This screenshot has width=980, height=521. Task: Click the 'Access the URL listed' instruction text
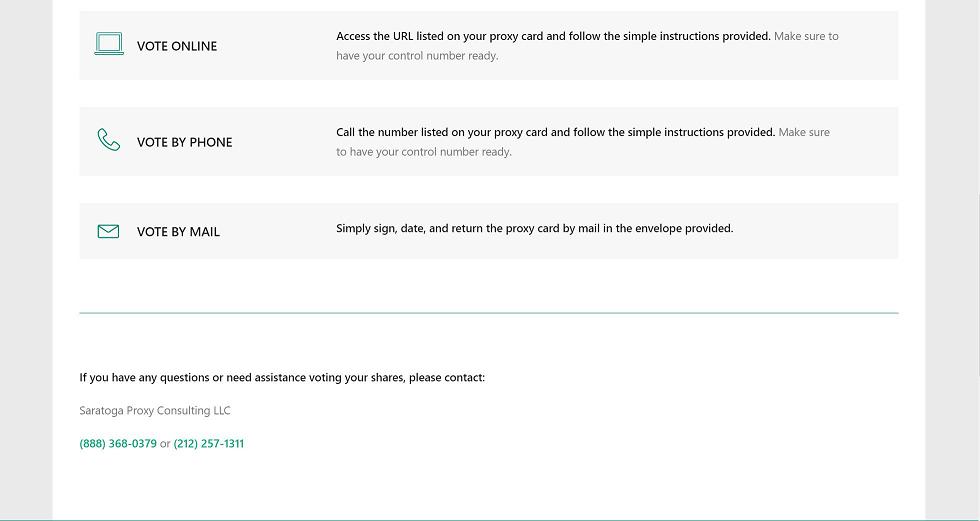point(552,36)
